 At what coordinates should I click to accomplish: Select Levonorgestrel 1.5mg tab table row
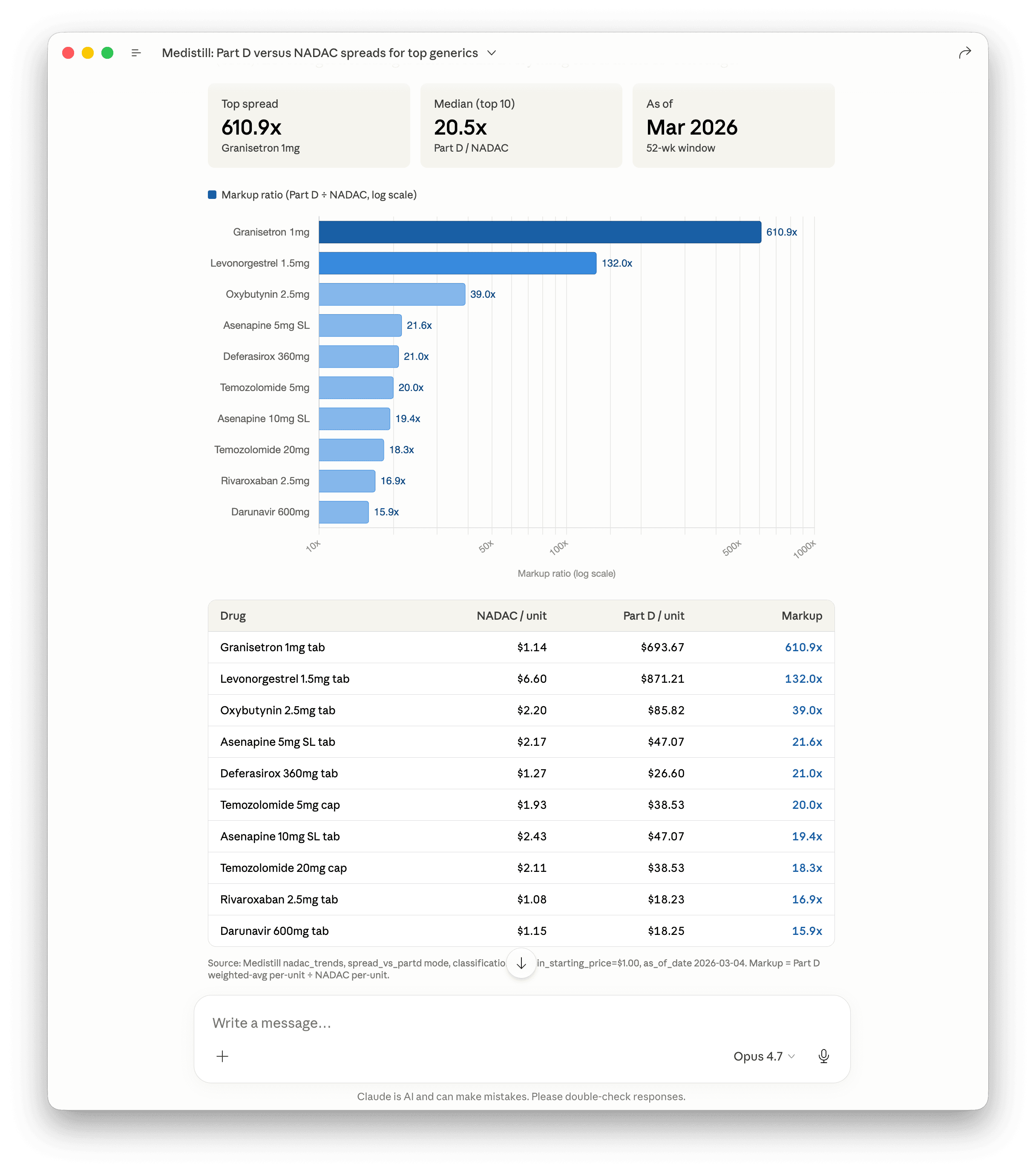(521, 679)
